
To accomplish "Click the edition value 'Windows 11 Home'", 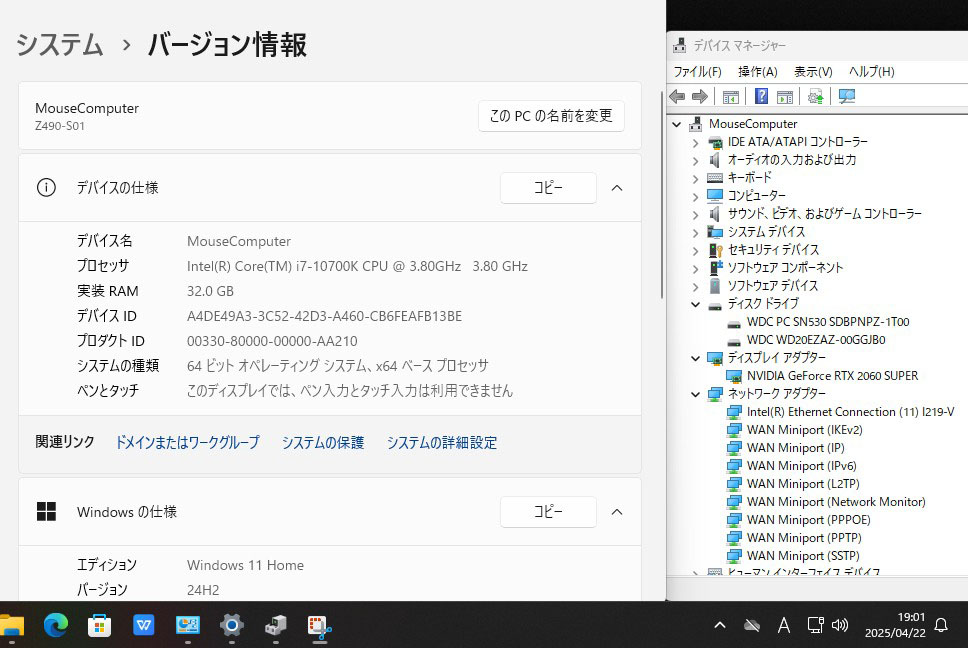I will [x=246, y=565].
